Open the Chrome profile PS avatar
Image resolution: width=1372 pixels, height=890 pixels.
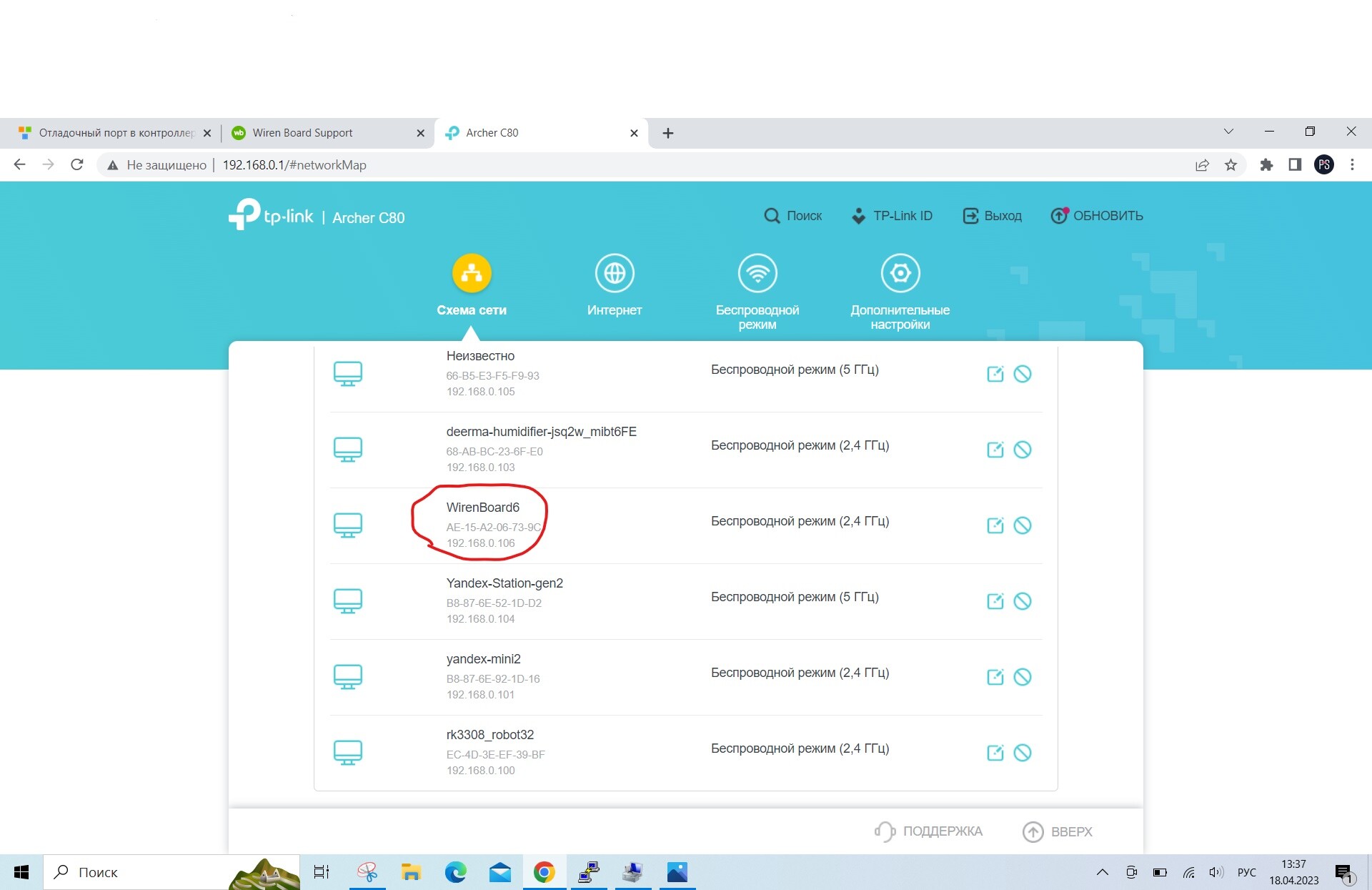[1324, 165]
